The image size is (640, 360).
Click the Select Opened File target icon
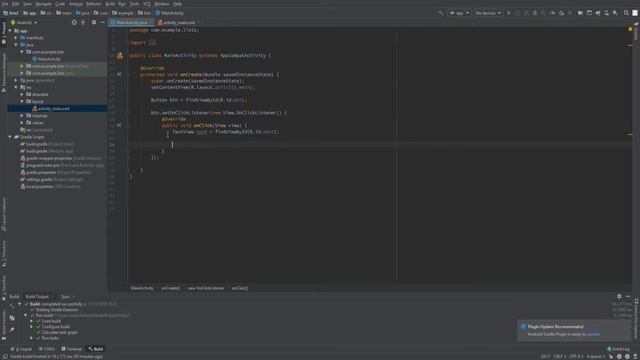(74, 22)
